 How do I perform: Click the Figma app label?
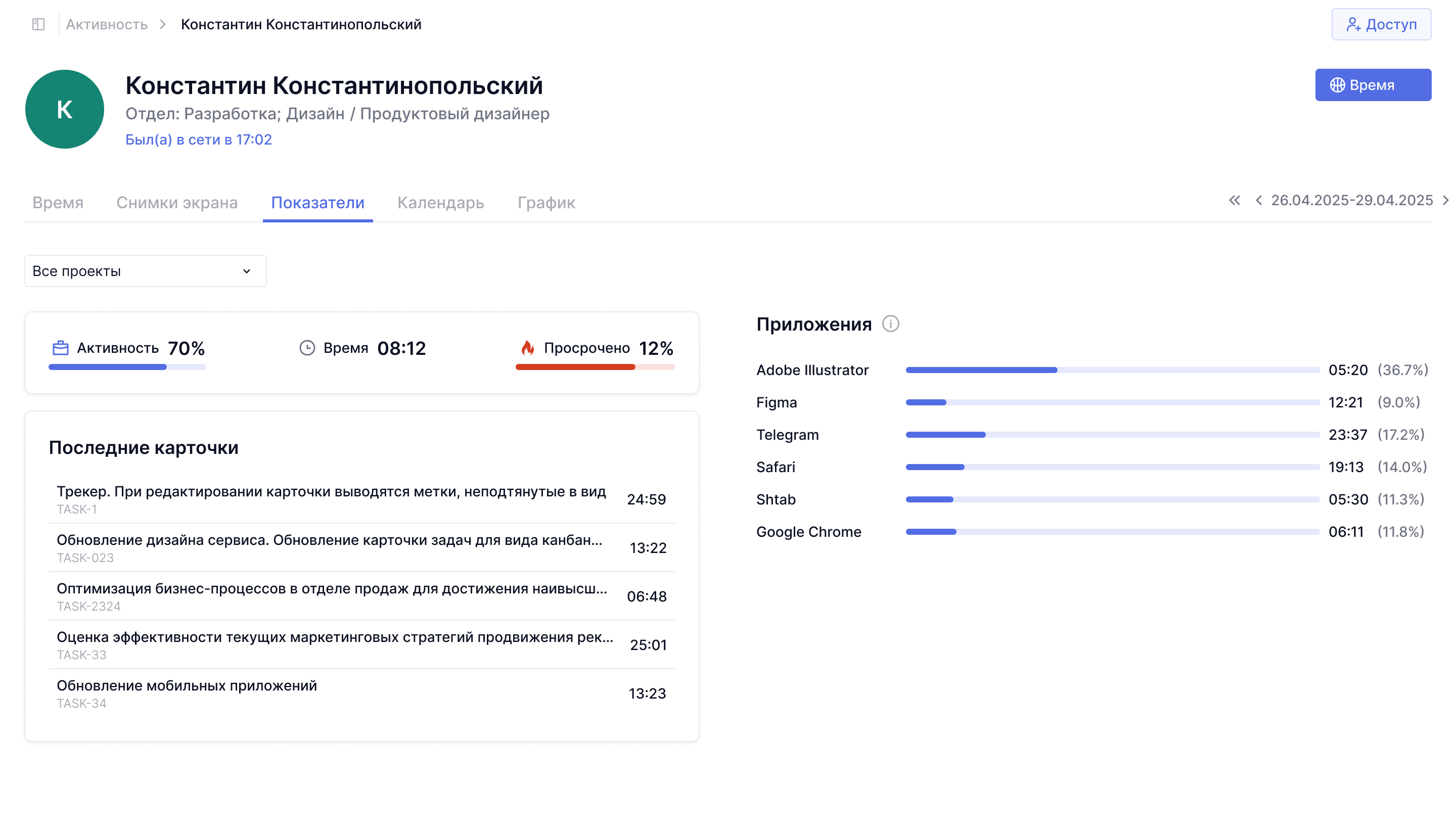click(777, 402)
